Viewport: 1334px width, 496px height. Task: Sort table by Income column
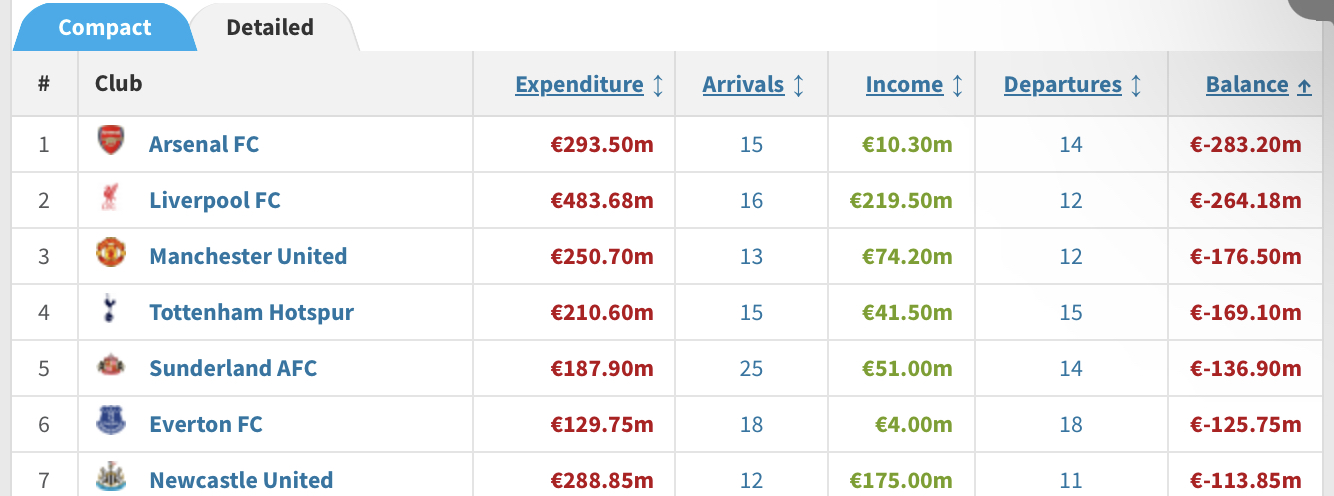pos(904,85)
